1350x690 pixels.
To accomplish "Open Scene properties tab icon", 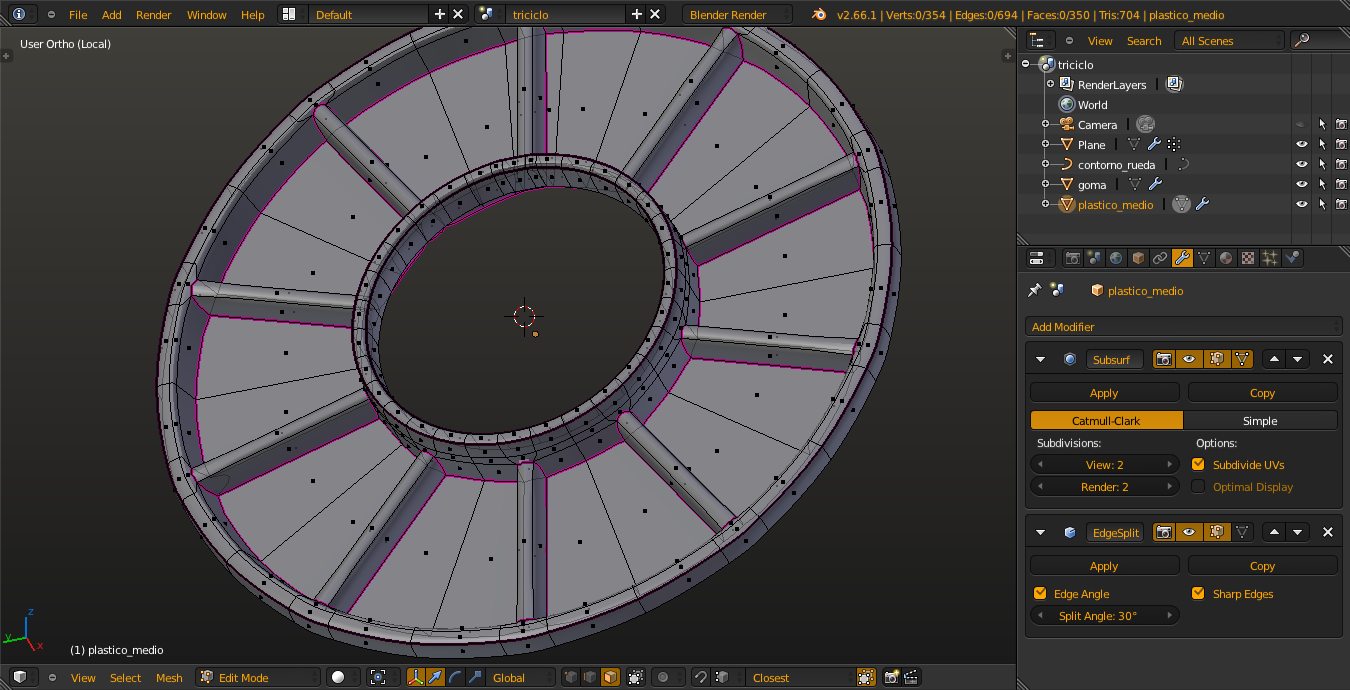I will (1094, 258).
